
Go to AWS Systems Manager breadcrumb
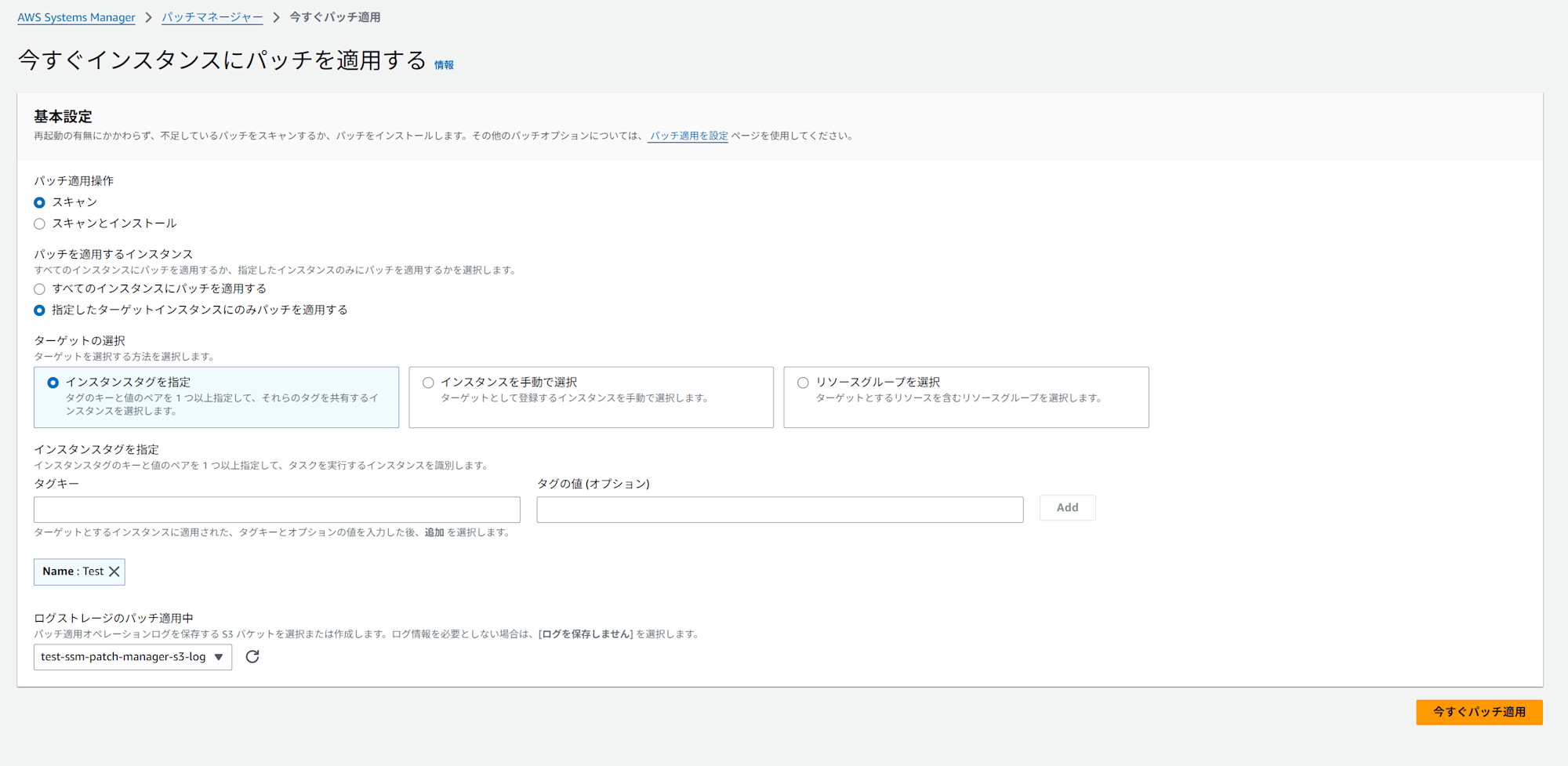[x=76, y=17]
